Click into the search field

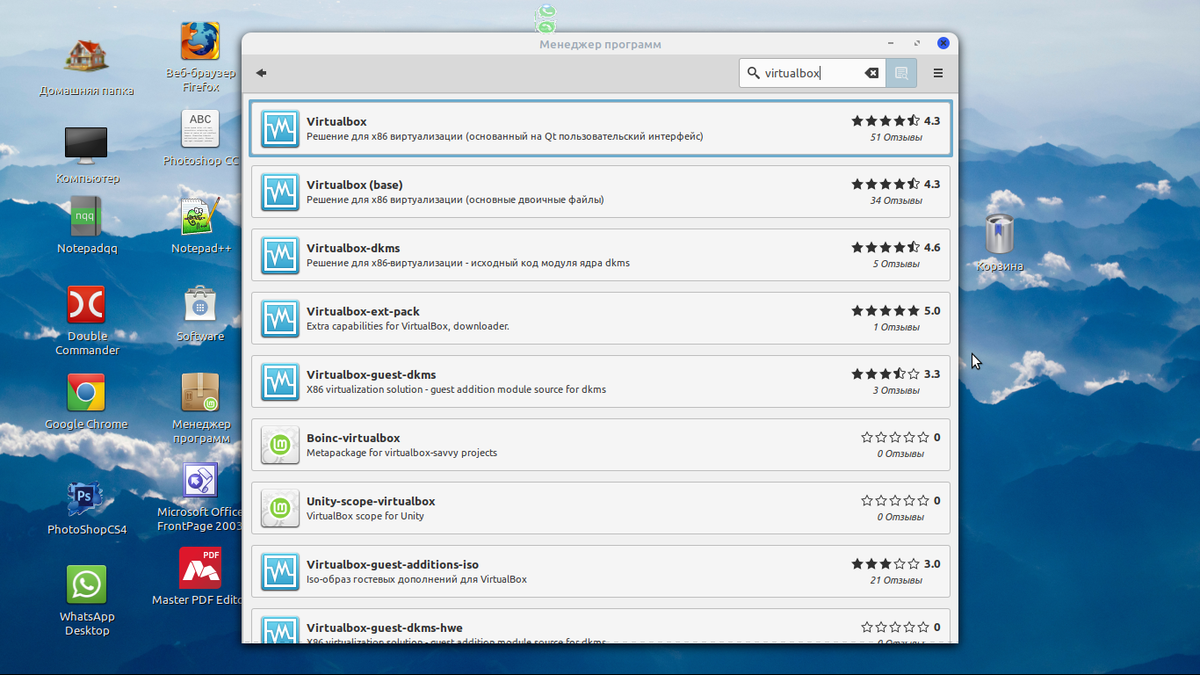[813, 73]
